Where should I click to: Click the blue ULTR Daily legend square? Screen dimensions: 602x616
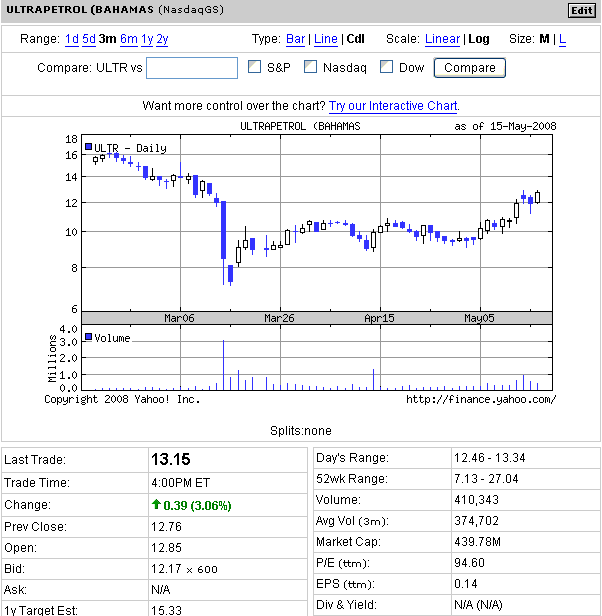pyautogui.click(x=88, y=147)
